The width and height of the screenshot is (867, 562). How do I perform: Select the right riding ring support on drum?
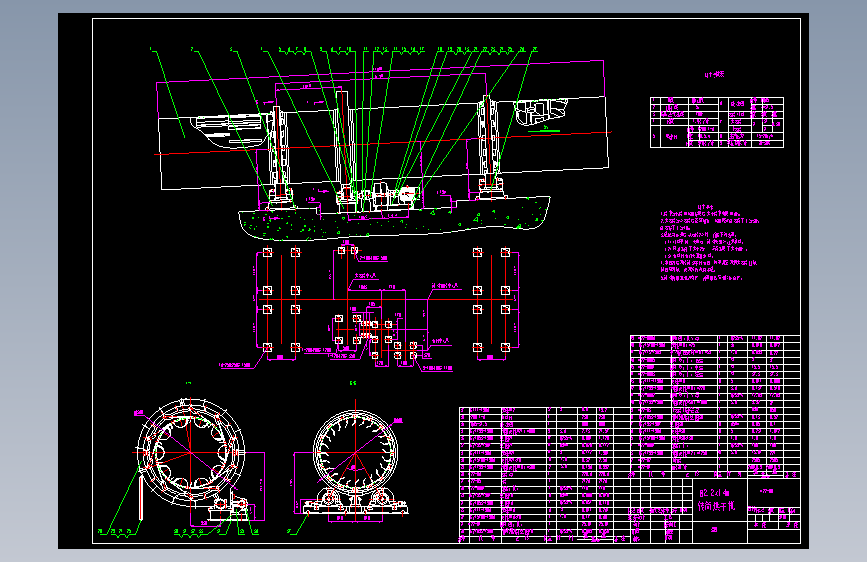[490, 145]
